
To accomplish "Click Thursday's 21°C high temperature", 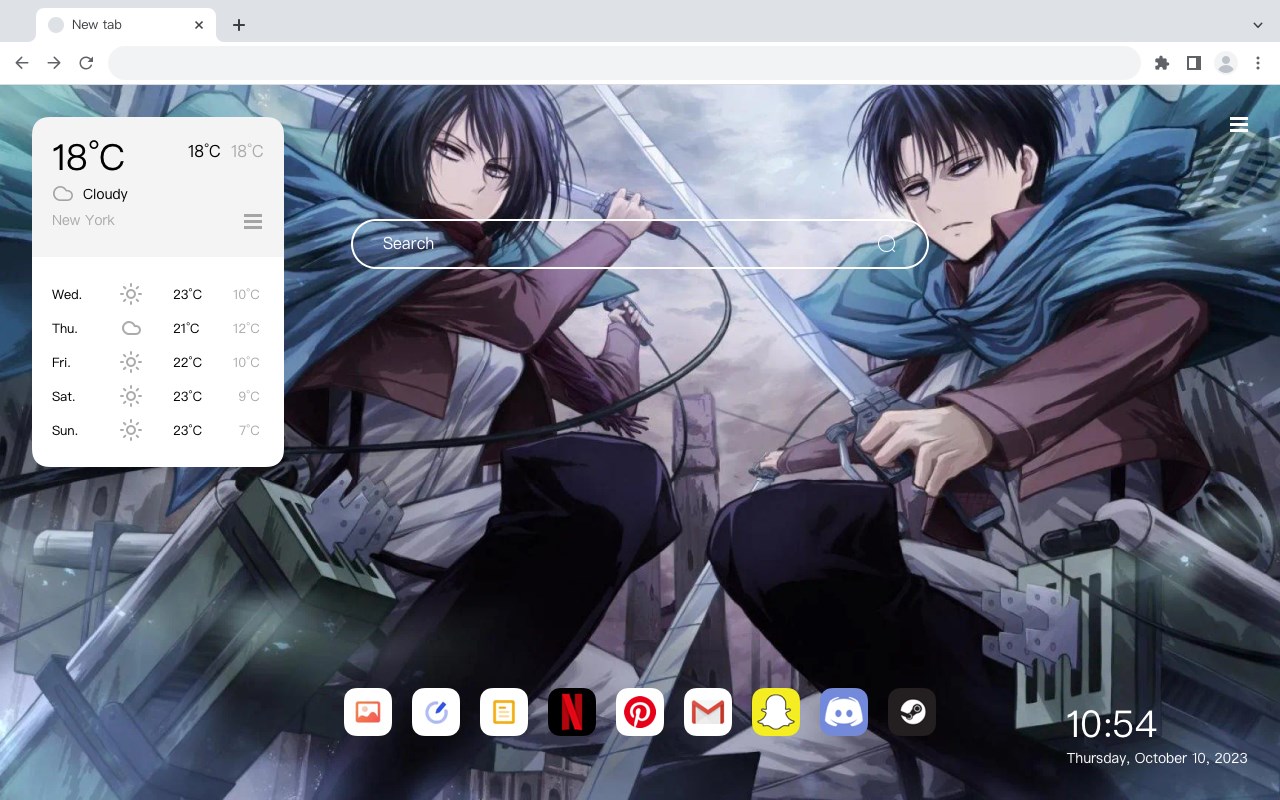I will (186, 328).
